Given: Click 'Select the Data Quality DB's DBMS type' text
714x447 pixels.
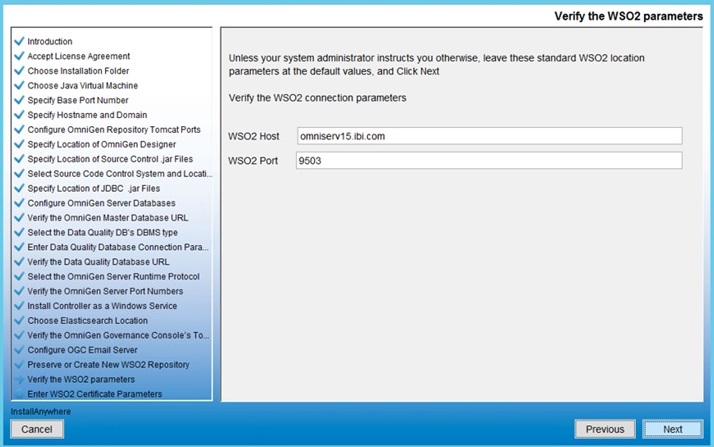Looking at the screenshot, I should (102, 232).
